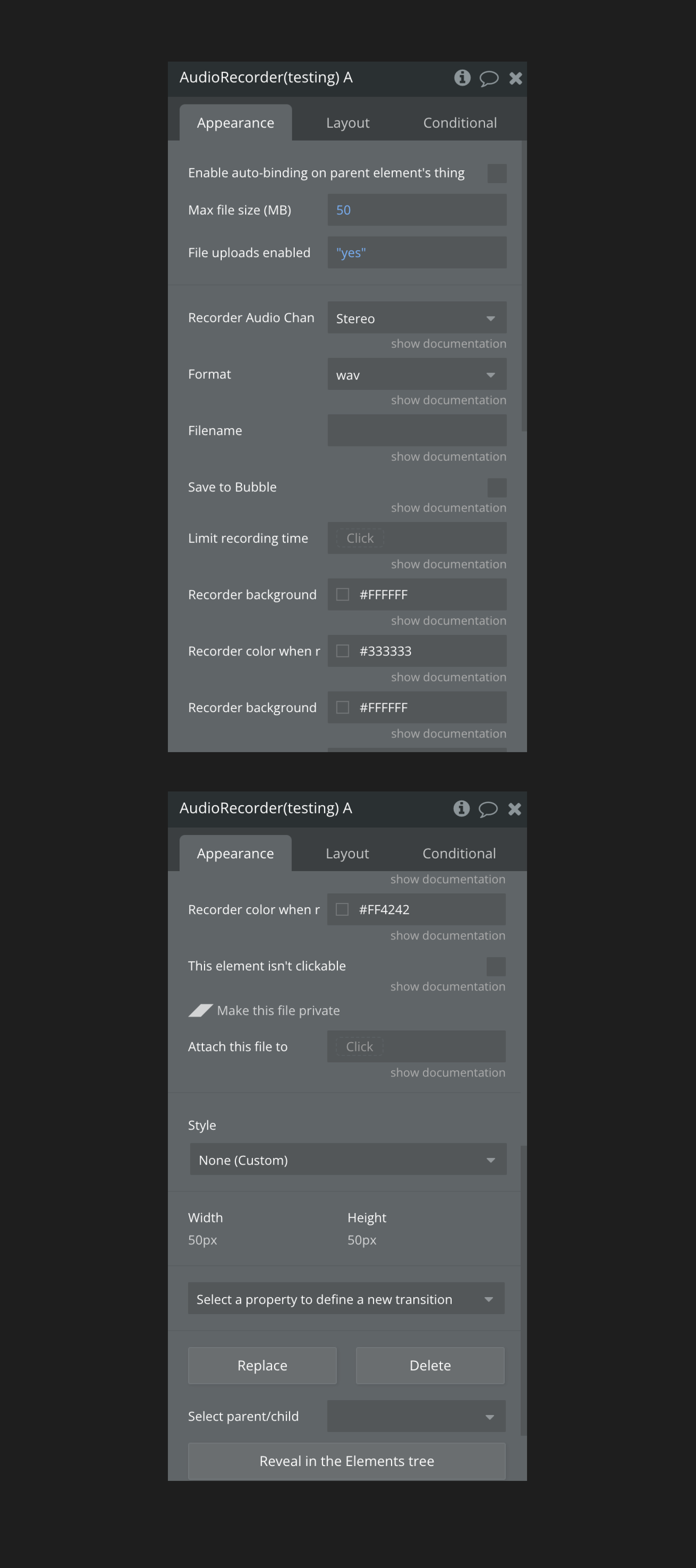The width and height of the screenshot is (696, 1568).
Task: Click the #FF4242 recorder color swatch
Action: (x=342, y=909)
